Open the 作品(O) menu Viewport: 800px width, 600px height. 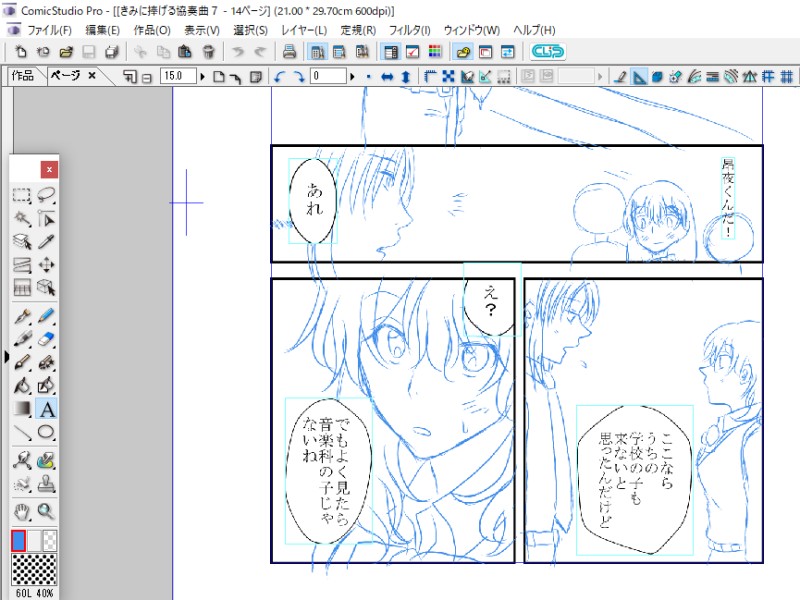[152, 30]
